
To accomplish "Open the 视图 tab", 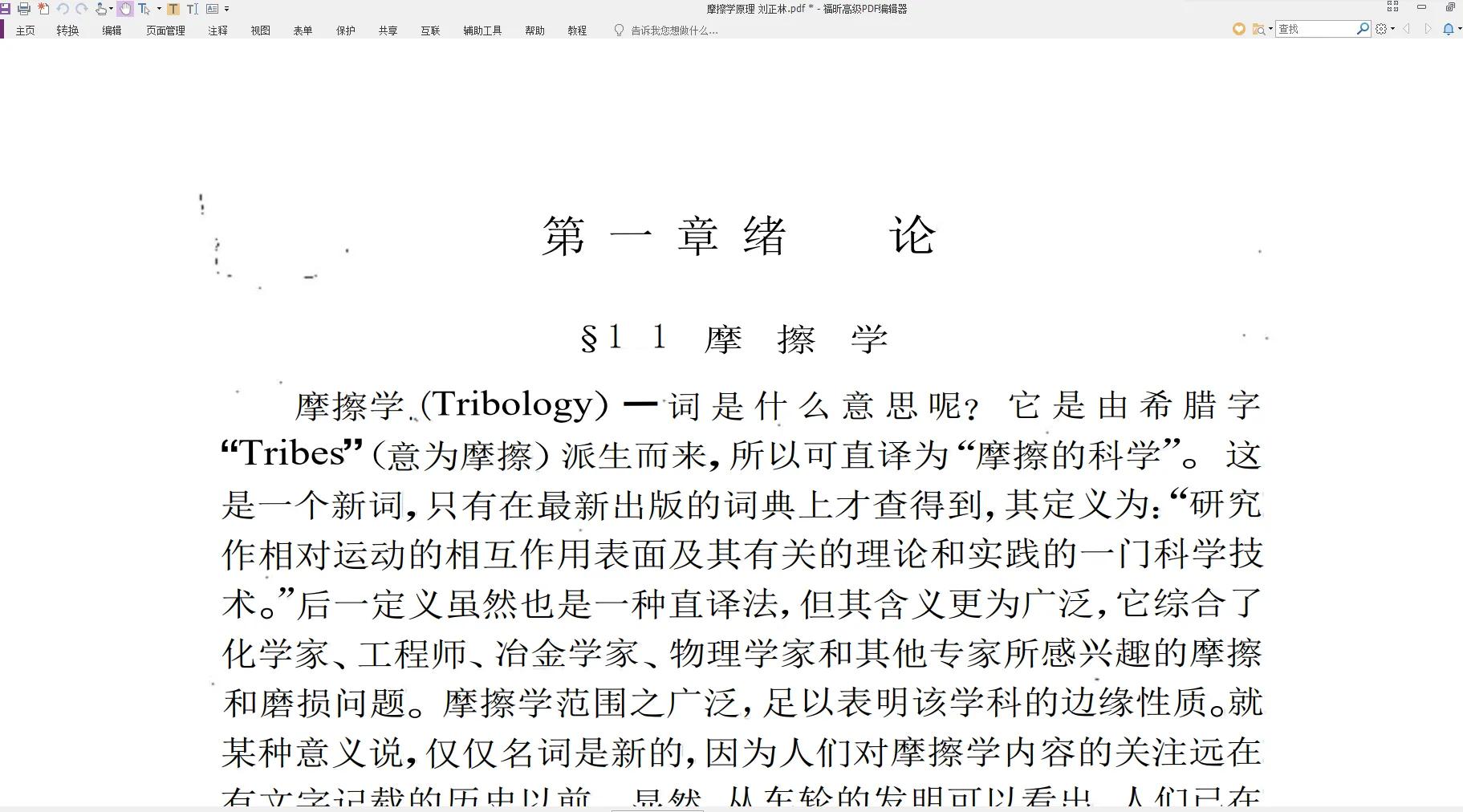I will tap(260, 30).
